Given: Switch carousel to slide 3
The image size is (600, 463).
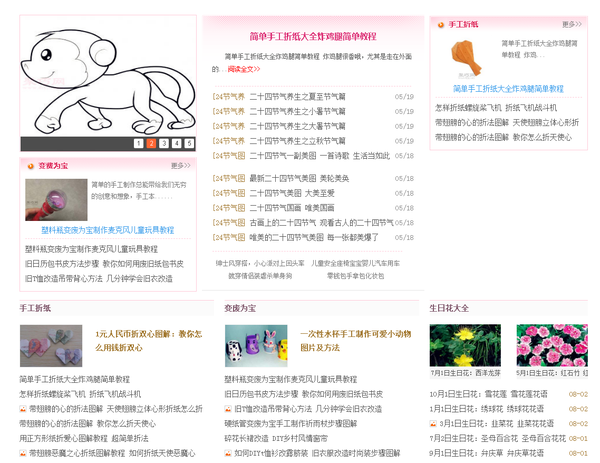Looking at the screenshot, I should [164, 143].
